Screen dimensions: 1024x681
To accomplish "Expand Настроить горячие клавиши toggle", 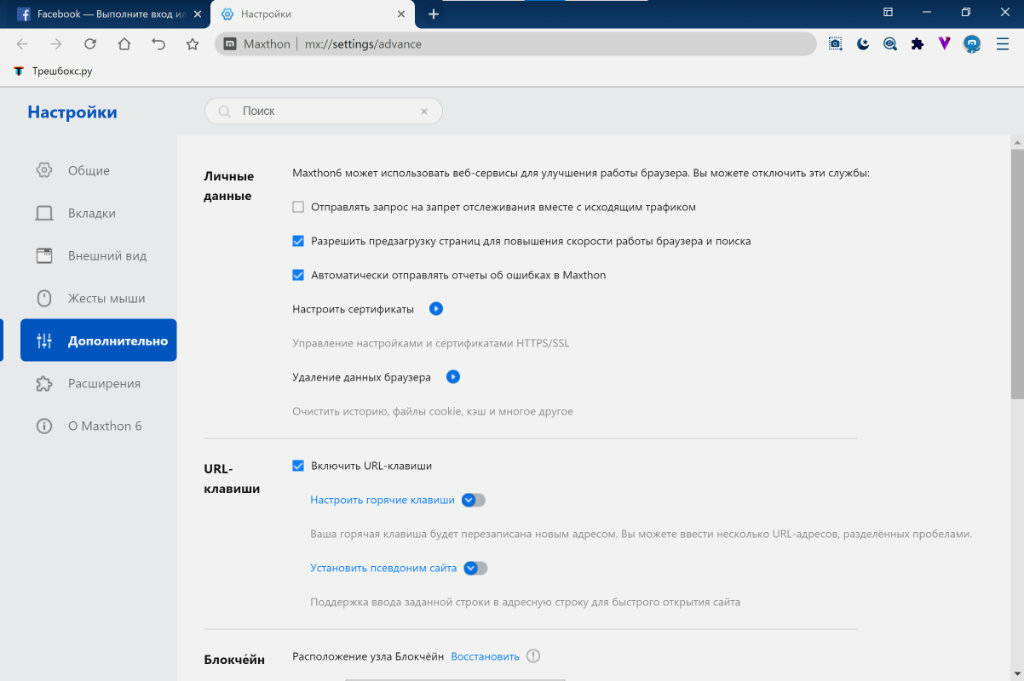I will pyautogui.click(x=473, y=500).
